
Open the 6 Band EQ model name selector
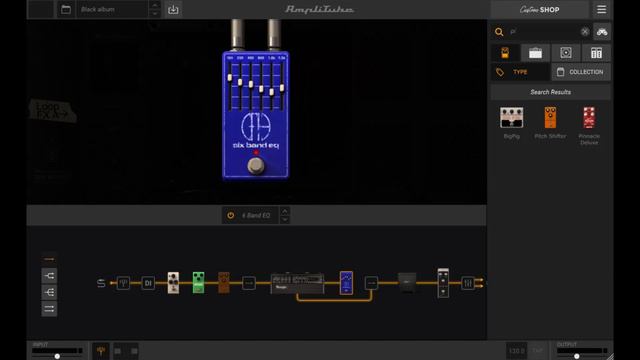(256, 215)
